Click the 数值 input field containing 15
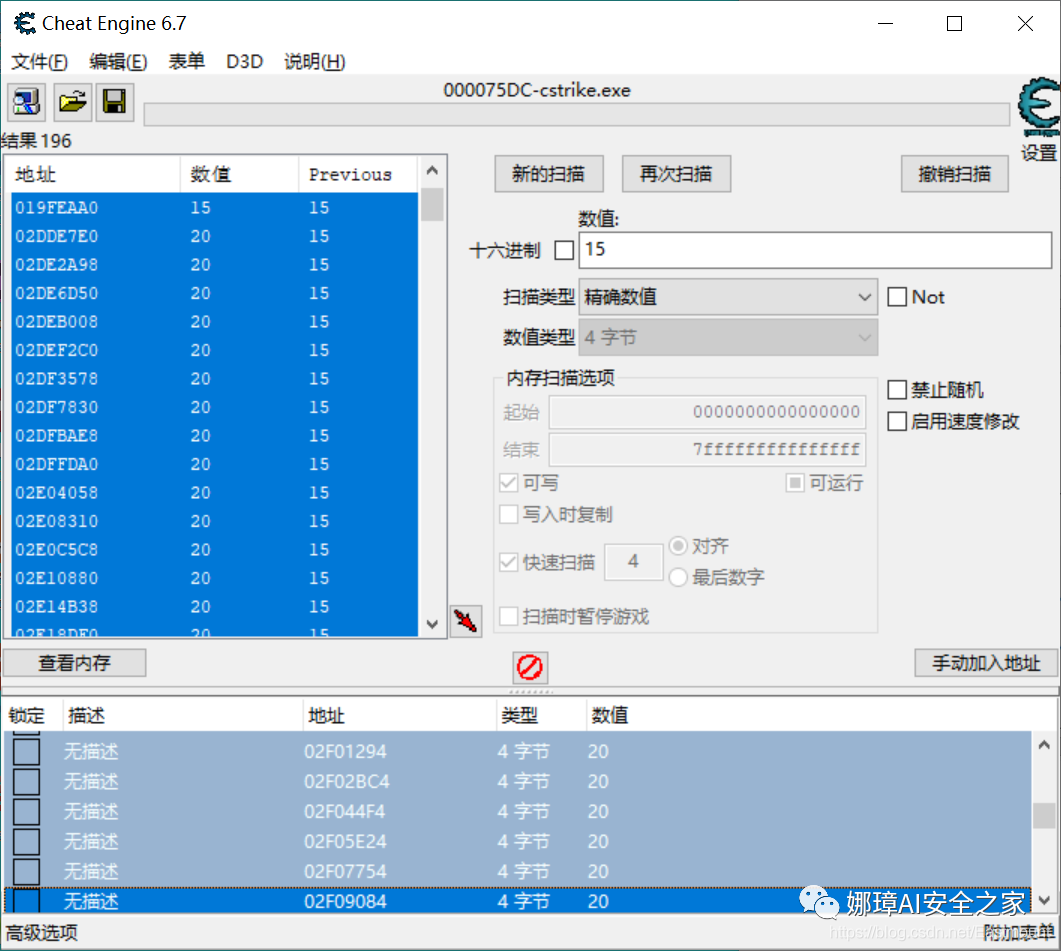The height and width of the screenshot is (951, 1061). click(815, 250)
